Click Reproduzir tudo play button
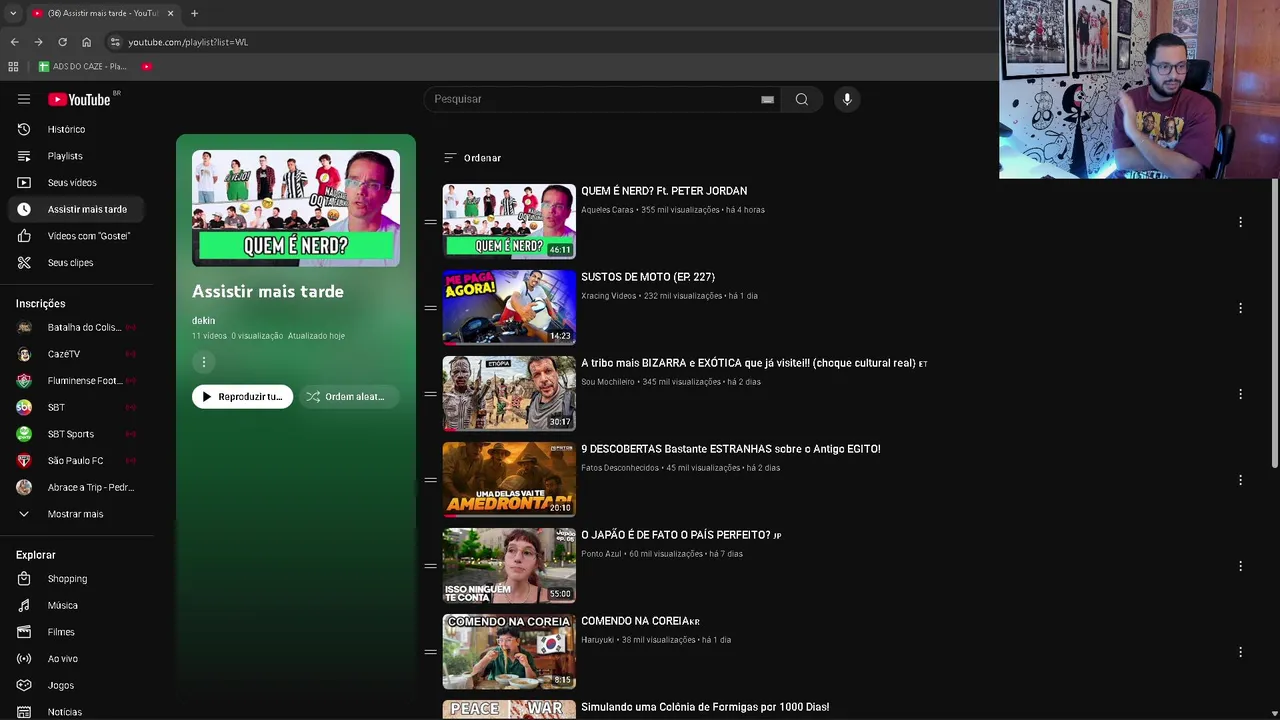Image resolution: width=1280 pixels, height=720 pixels. tap(242, 397)
